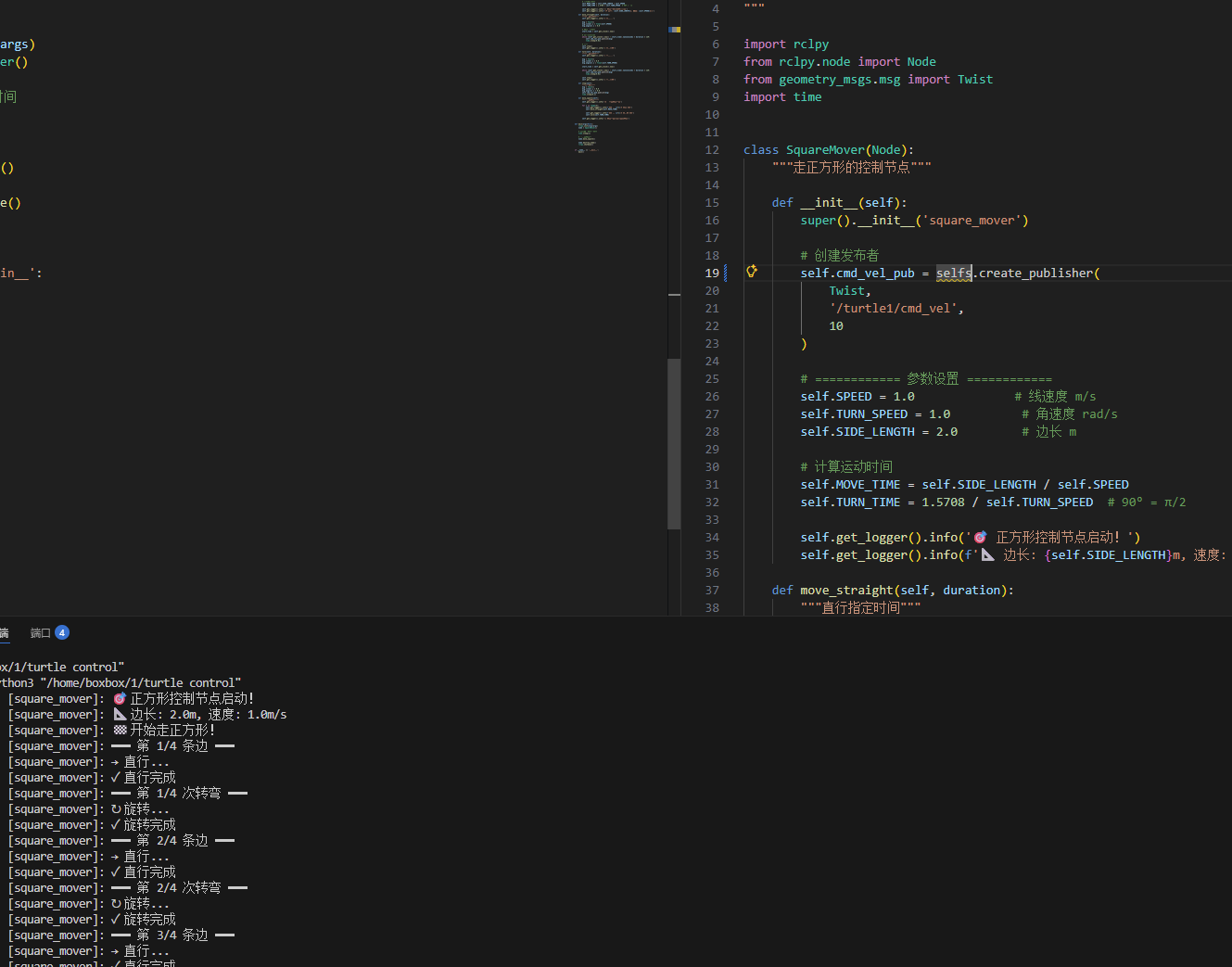Click the 'self.MOVE_TIME' assignment line
Image resolution: width=1232 pixels, height=967 pixels.
click(x=965, y=485)
